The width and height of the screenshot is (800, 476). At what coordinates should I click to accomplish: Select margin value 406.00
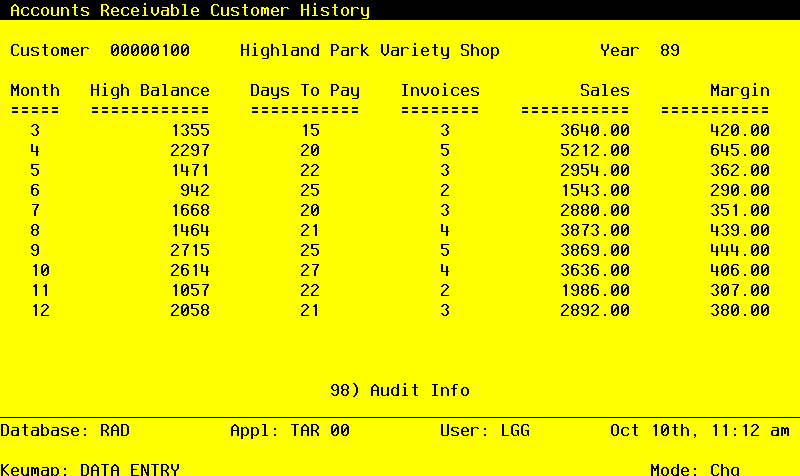[x=740, y=270]
